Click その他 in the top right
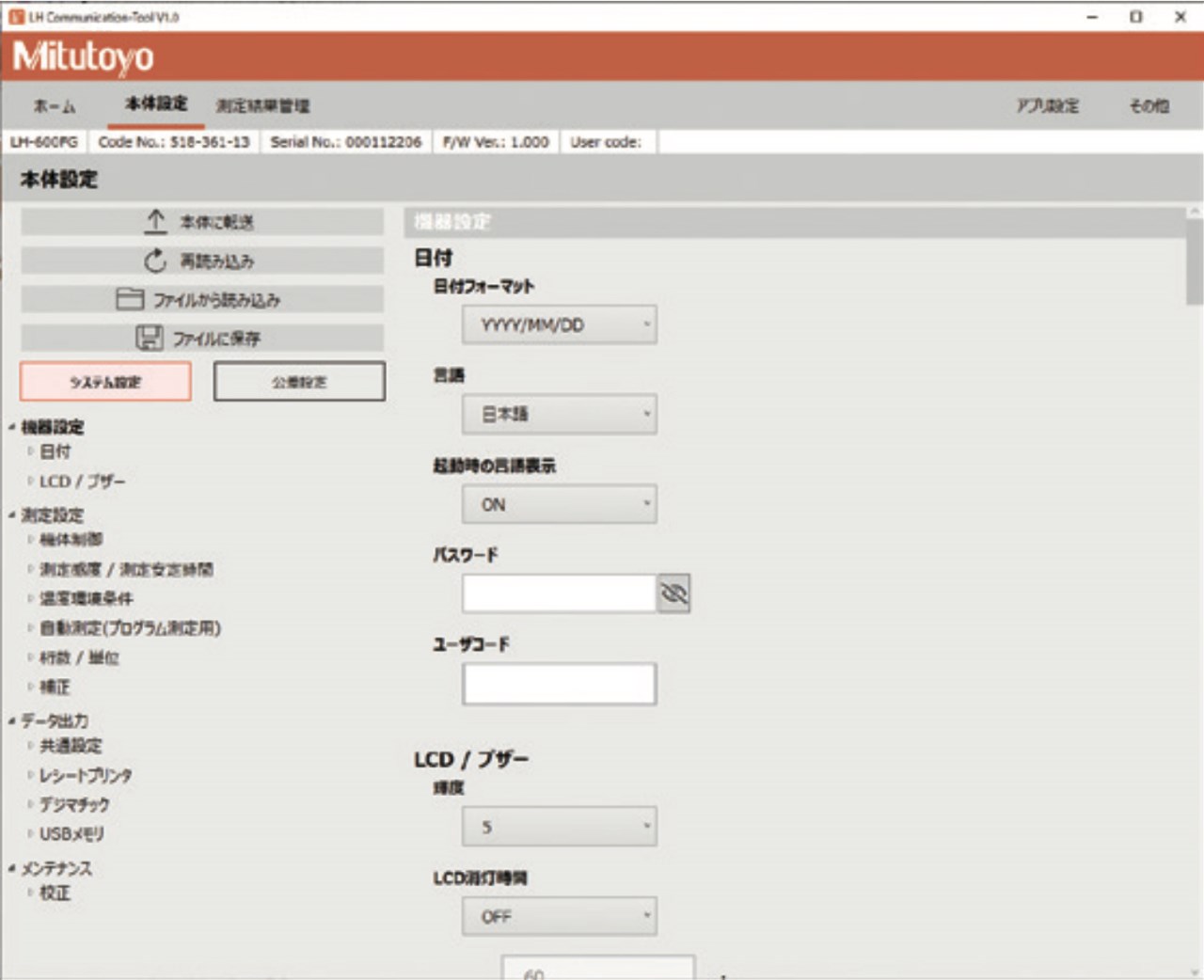Viewport: 1204px width, 980px height. [x=1149, y=105]
